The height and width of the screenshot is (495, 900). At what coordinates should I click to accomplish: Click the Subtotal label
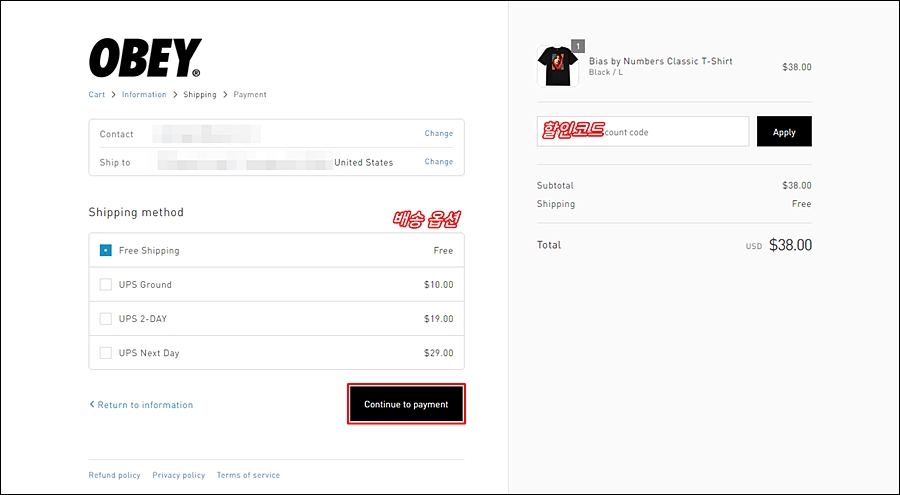(555, 185)
